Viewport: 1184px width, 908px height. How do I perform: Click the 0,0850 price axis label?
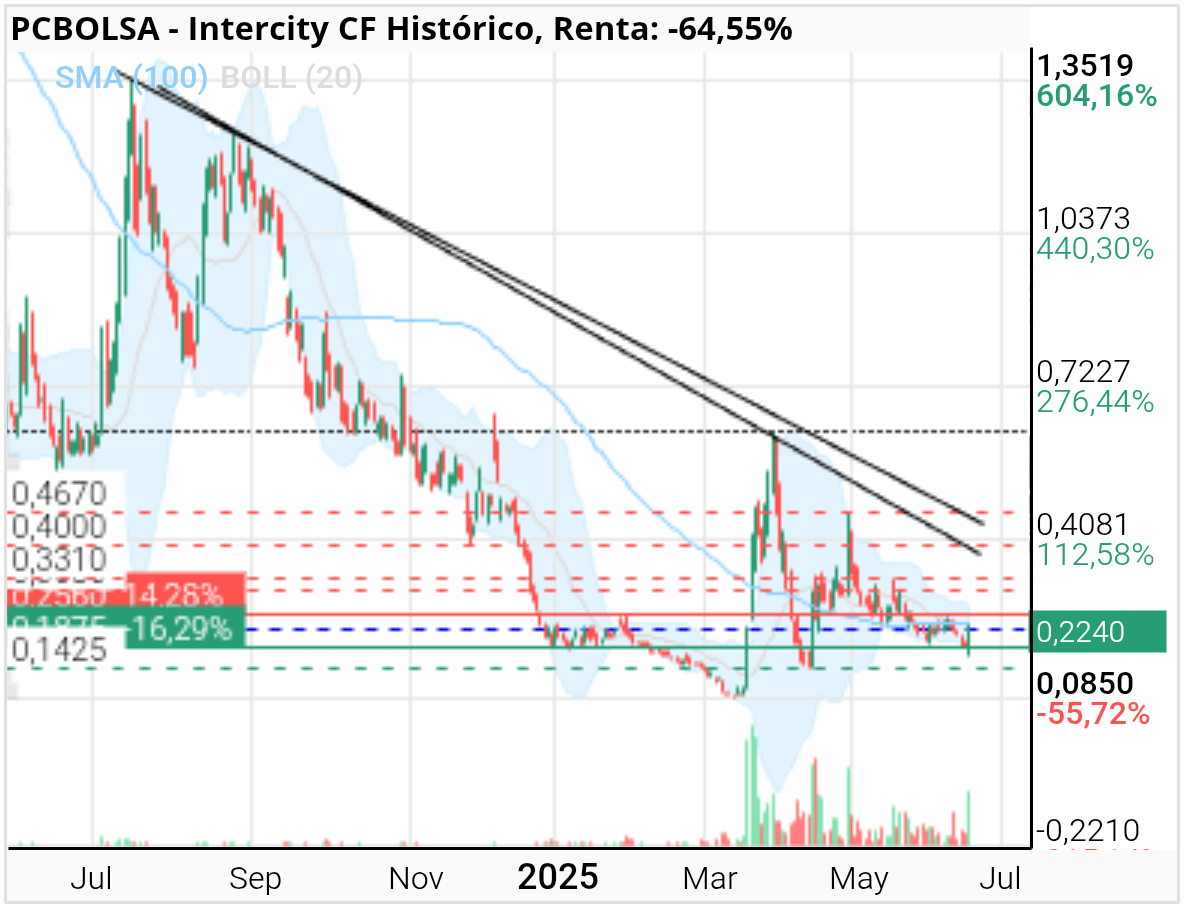coord(1085,683)
